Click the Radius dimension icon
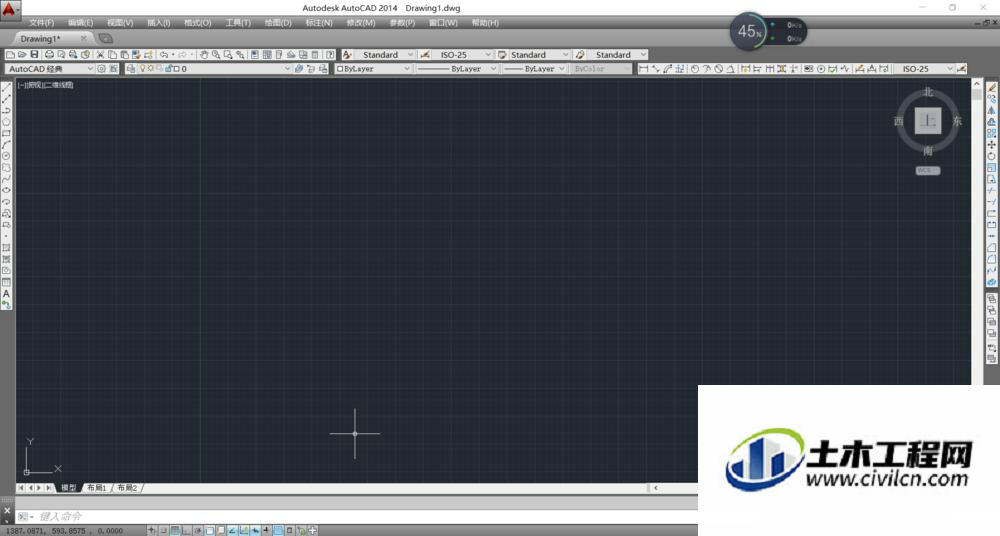Viewport: 1000px width, 536px height. 695,69
